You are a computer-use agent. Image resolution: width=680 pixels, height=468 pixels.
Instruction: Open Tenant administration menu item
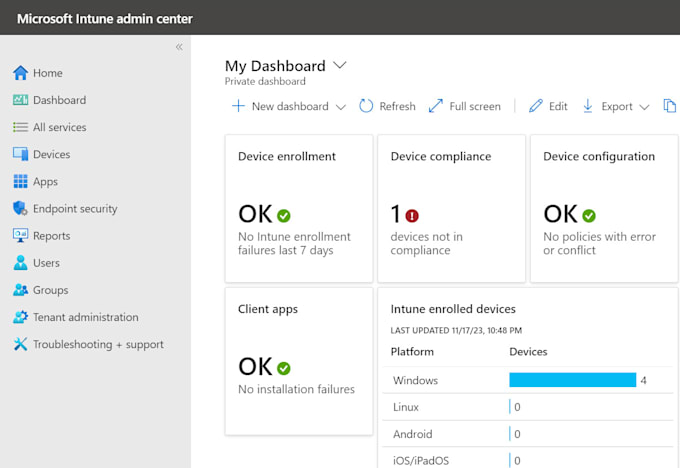(85, 317)
